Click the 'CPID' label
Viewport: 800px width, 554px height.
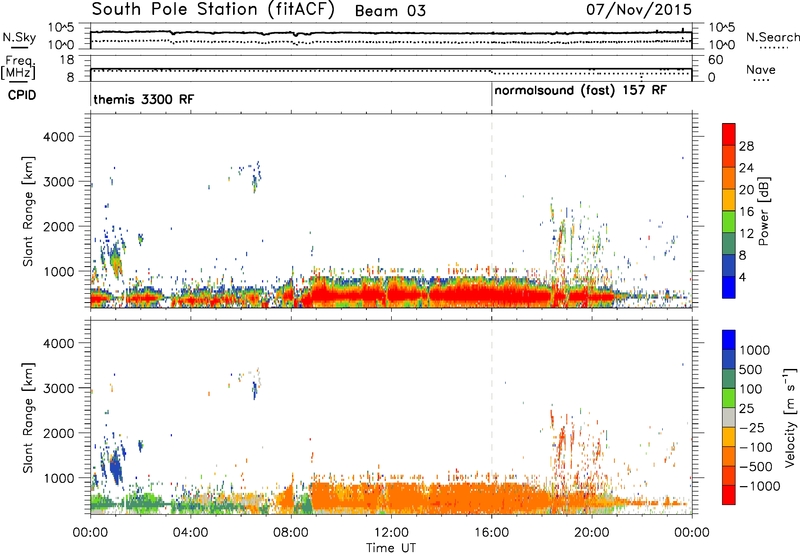[22, 95]
